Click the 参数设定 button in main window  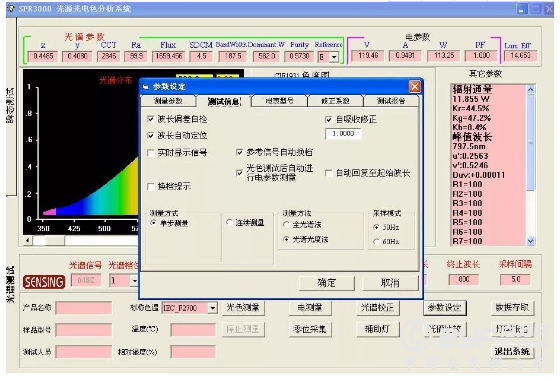coord(445,308)
